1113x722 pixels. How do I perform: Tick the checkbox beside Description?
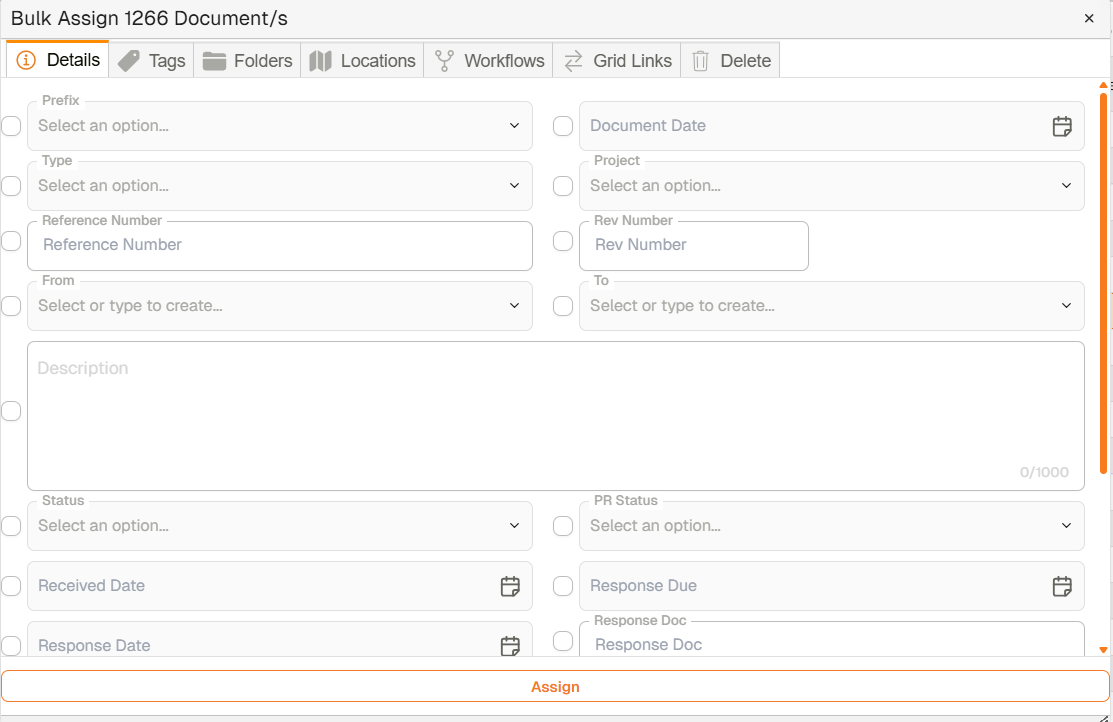[11, 411]
